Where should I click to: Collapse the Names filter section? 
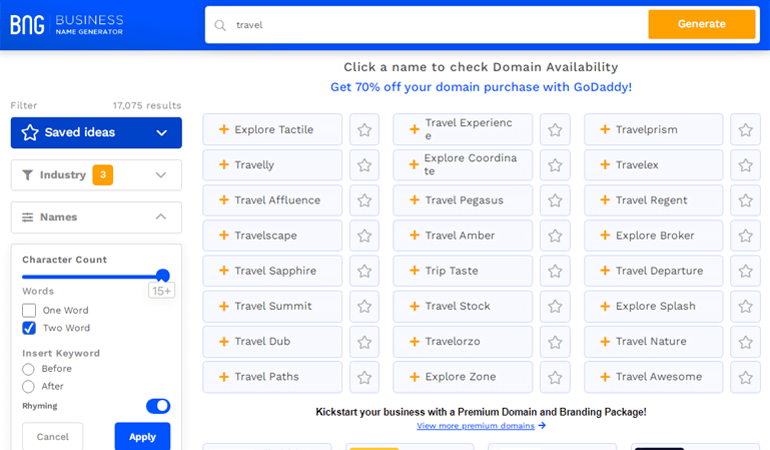click(x=96, y=217)
